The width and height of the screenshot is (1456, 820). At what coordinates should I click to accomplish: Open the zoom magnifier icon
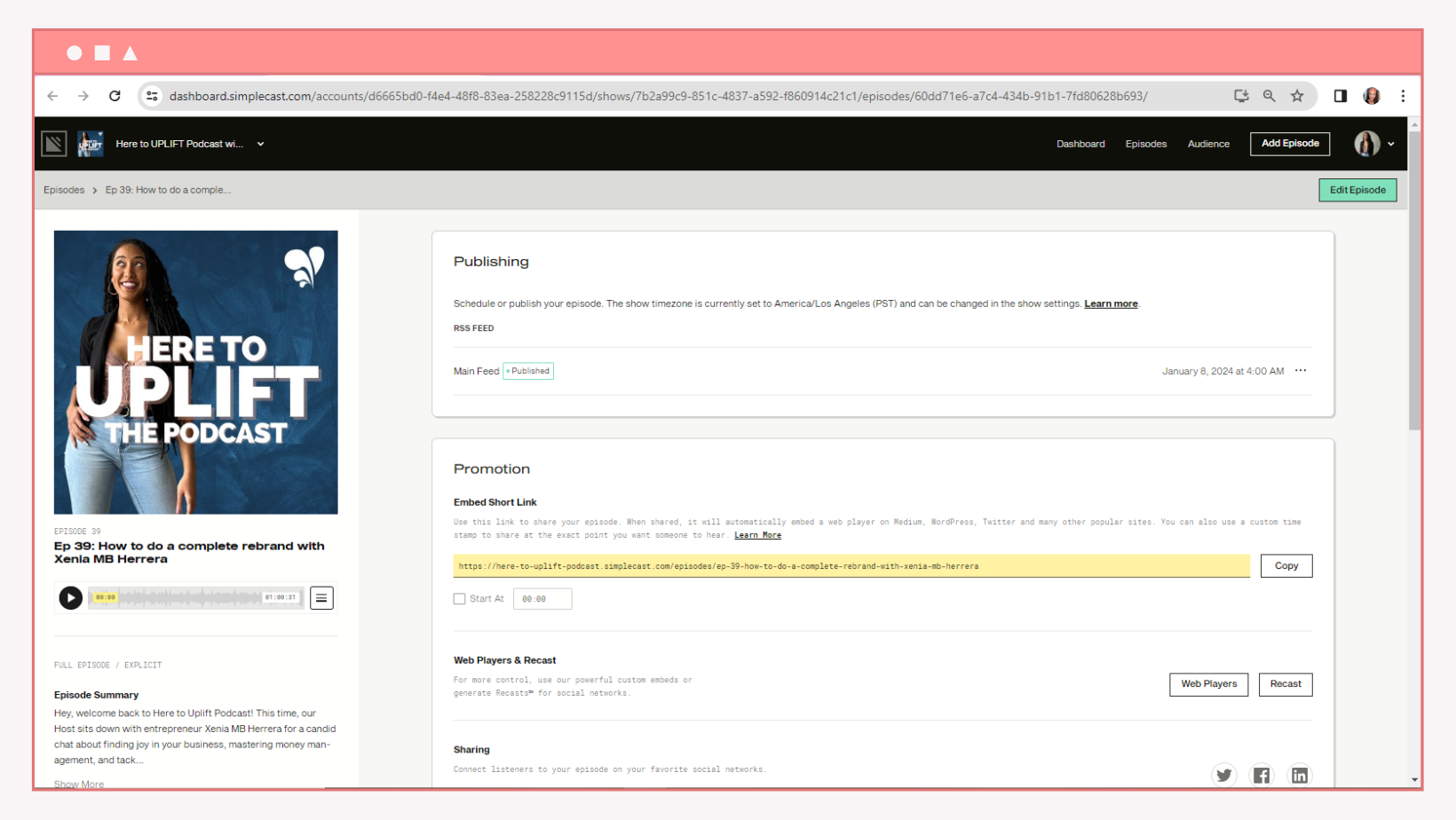1270,96
